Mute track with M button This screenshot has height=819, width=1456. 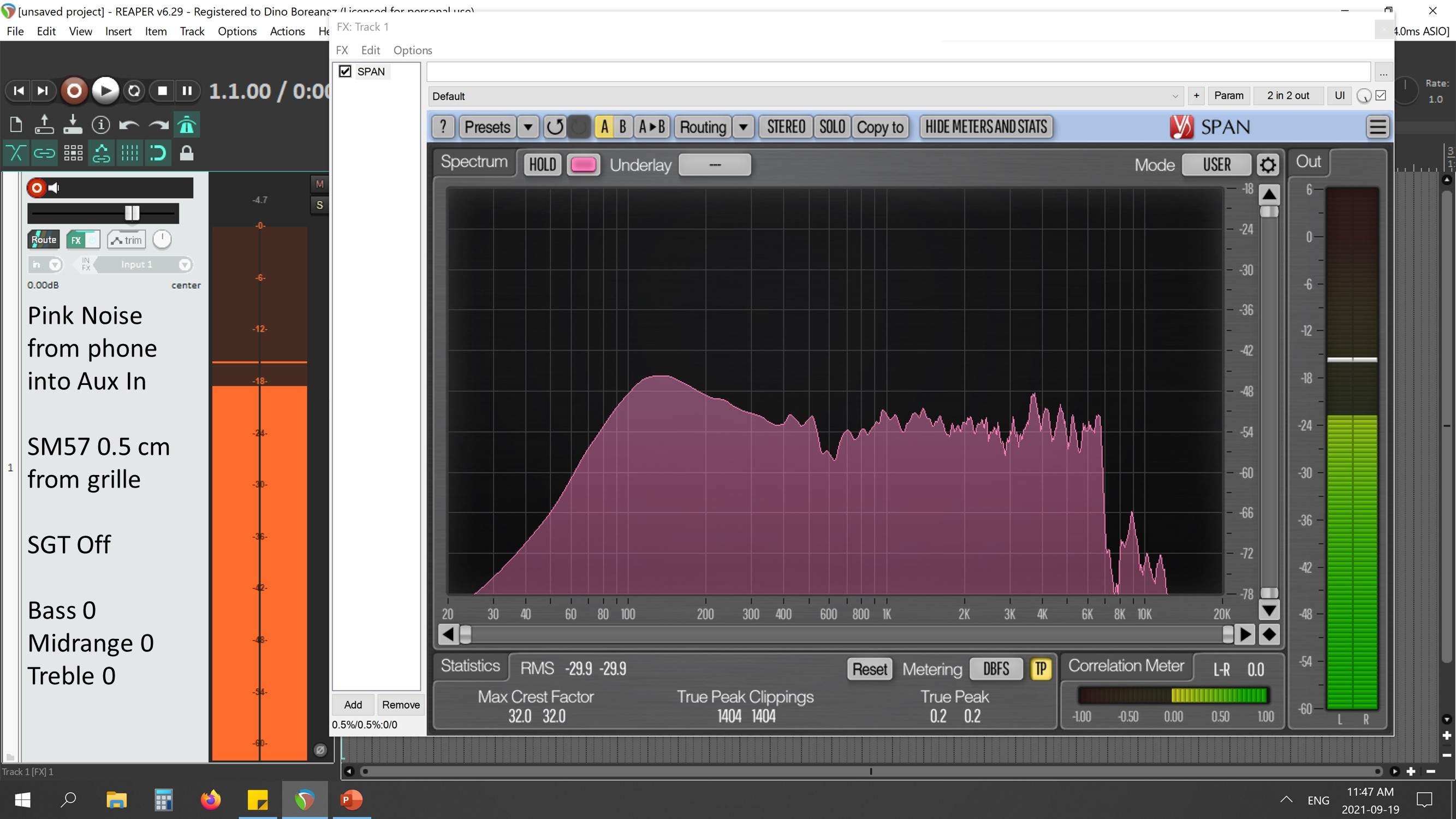coord(319,184)
